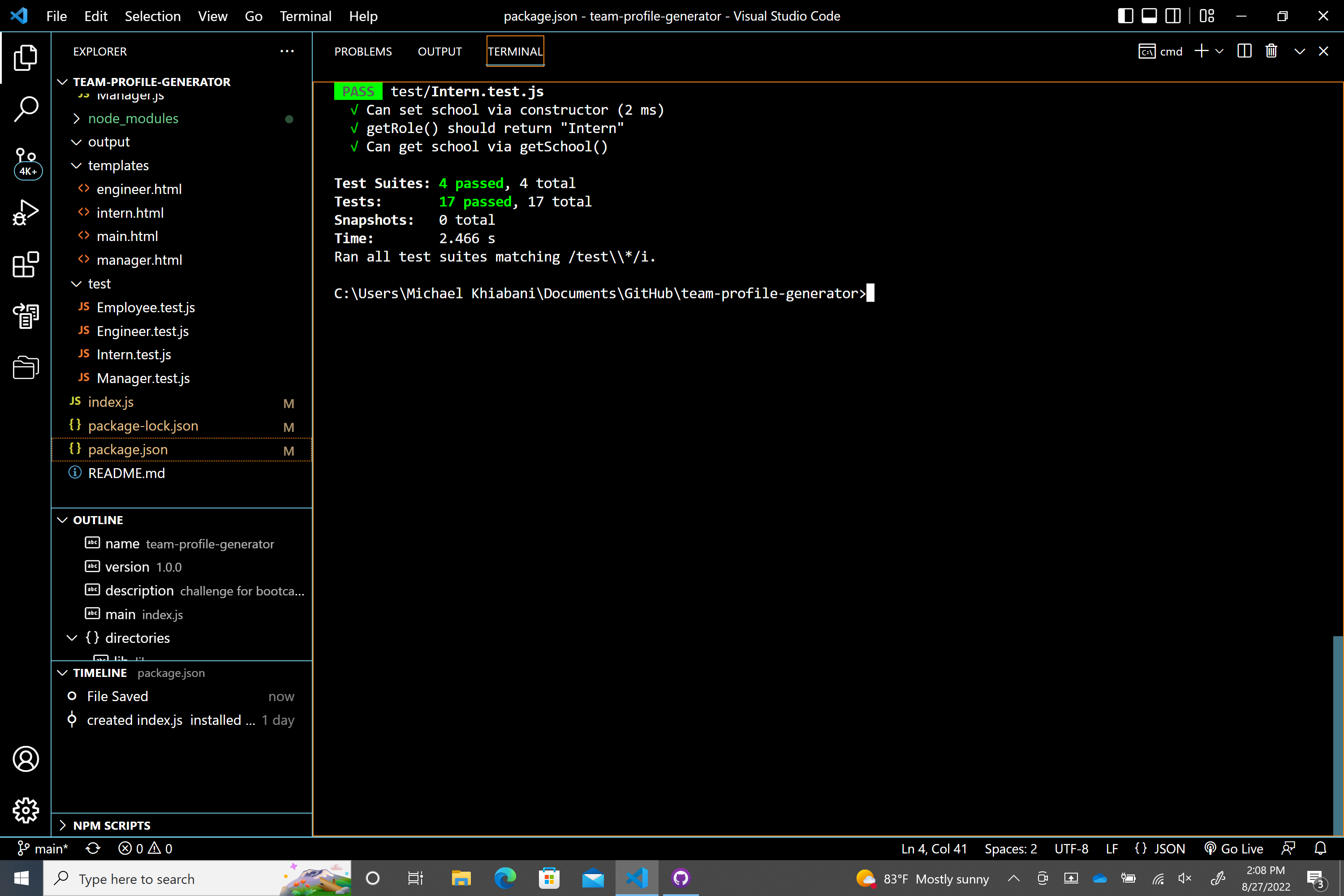The image size is (1344, 896).
Task: Open Manage settings gear icon
Action: tap(26, 810)
